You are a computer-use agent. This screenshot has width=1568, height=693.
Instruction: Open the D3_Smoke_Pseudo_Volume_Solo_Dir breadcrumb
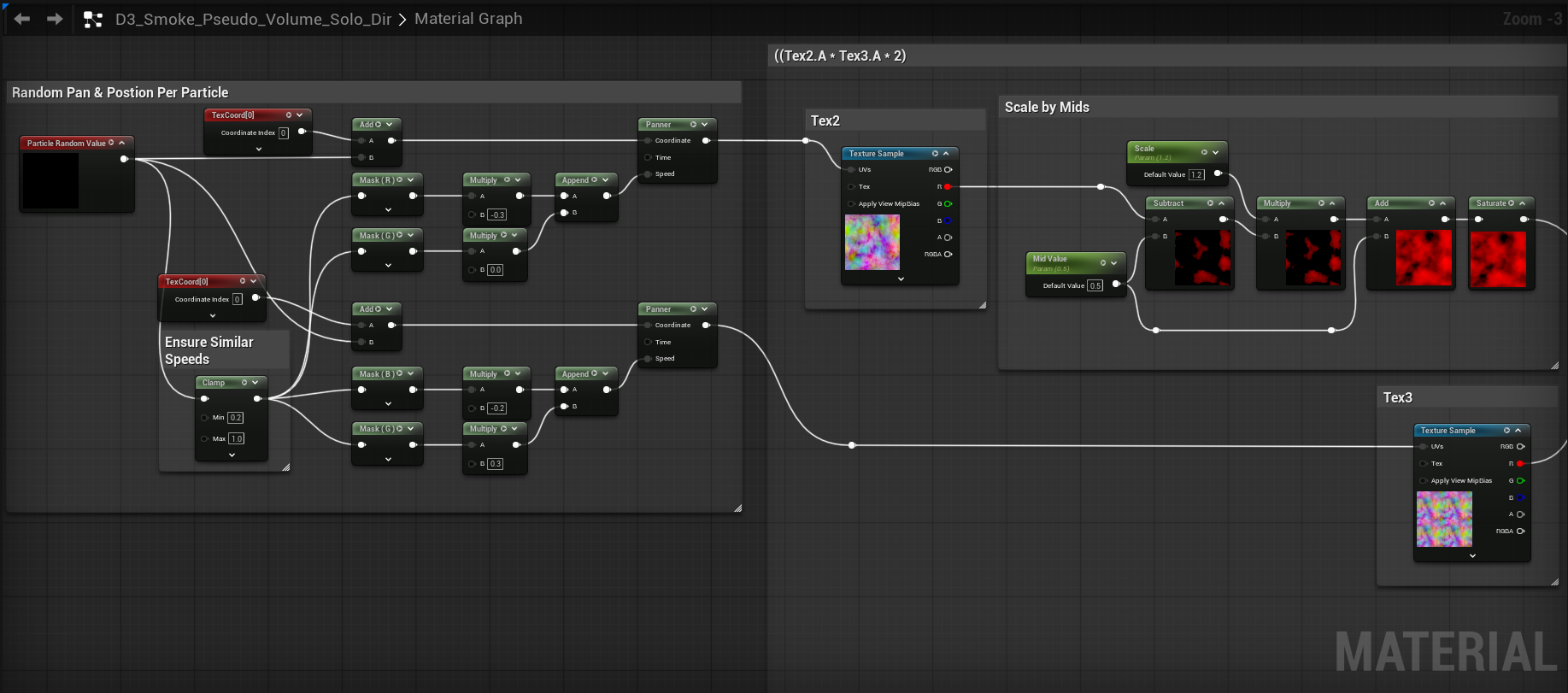coord(253,19)
